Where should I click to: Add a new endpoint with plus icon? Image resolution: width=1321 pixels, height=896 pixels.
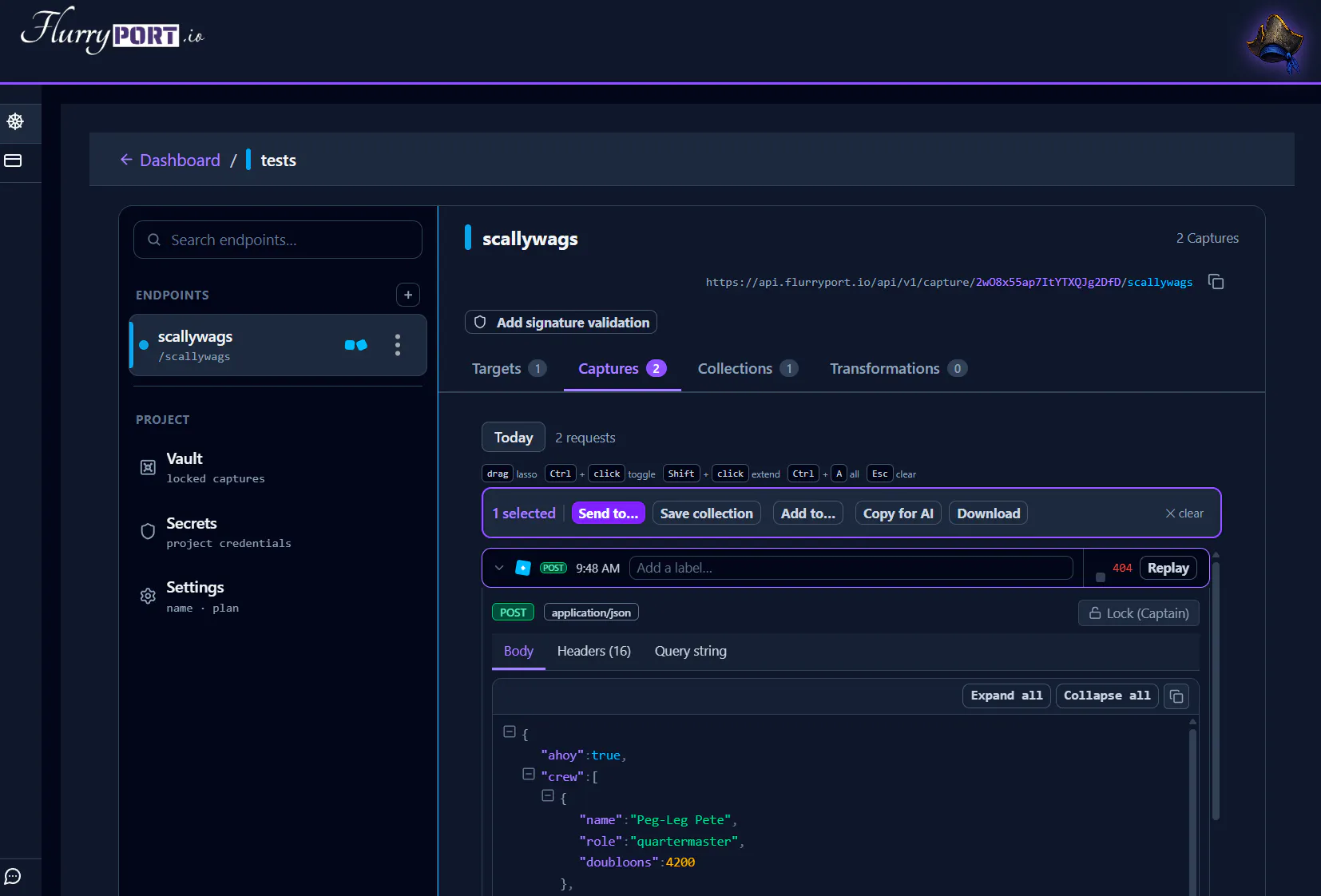click(408, 295)
